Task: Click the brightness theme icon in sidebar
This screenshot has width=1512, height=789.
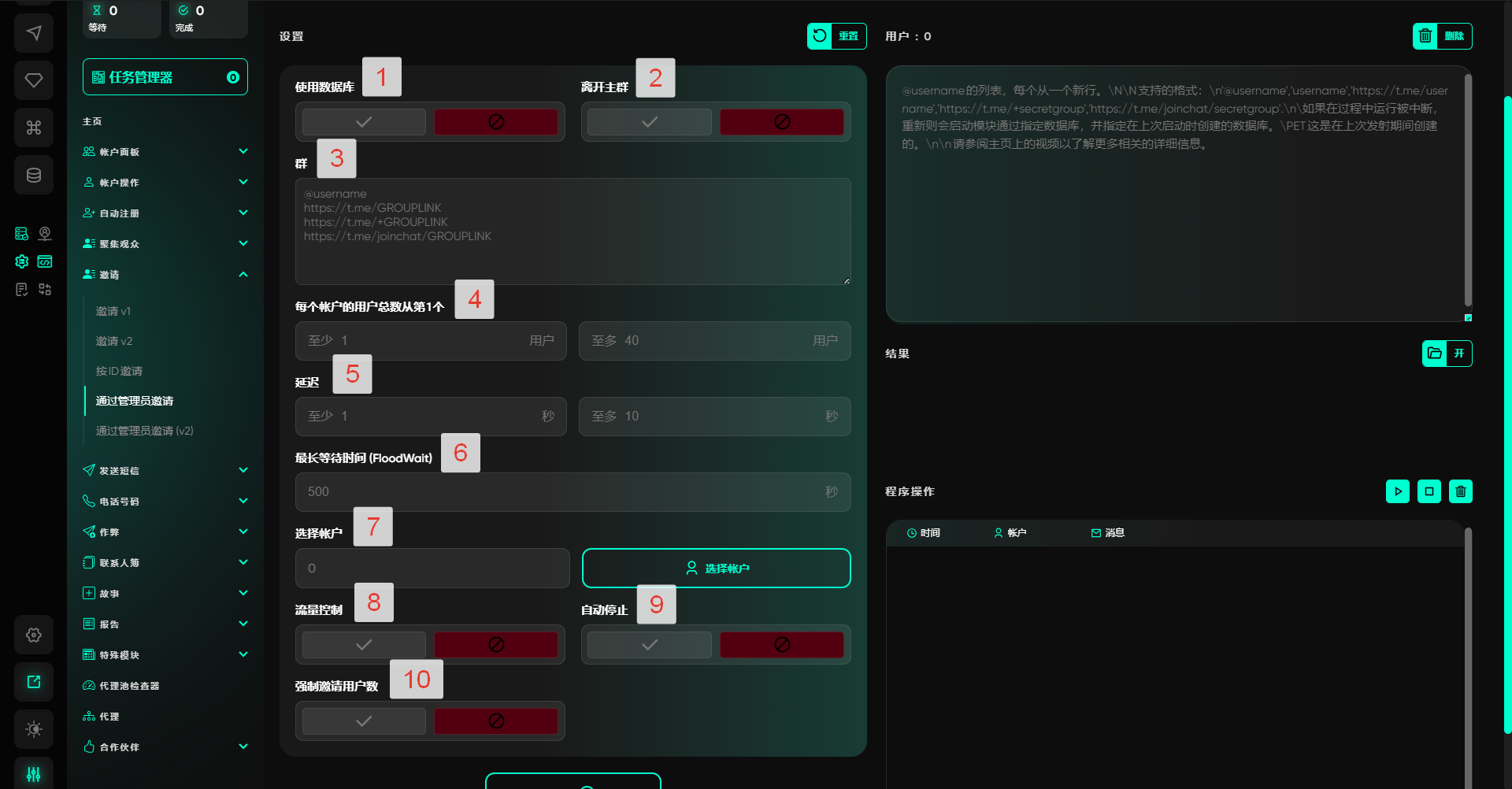Action: (x=34, y=729)
